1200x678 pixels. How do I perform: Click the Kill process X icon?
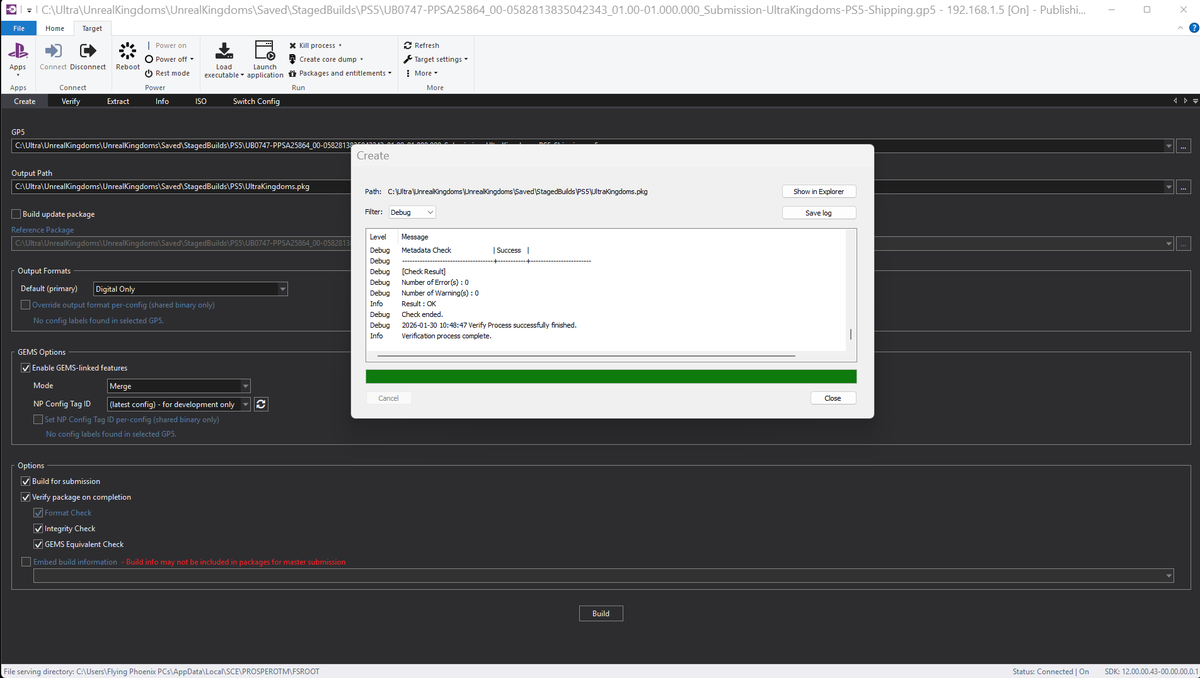coord(292,46)
